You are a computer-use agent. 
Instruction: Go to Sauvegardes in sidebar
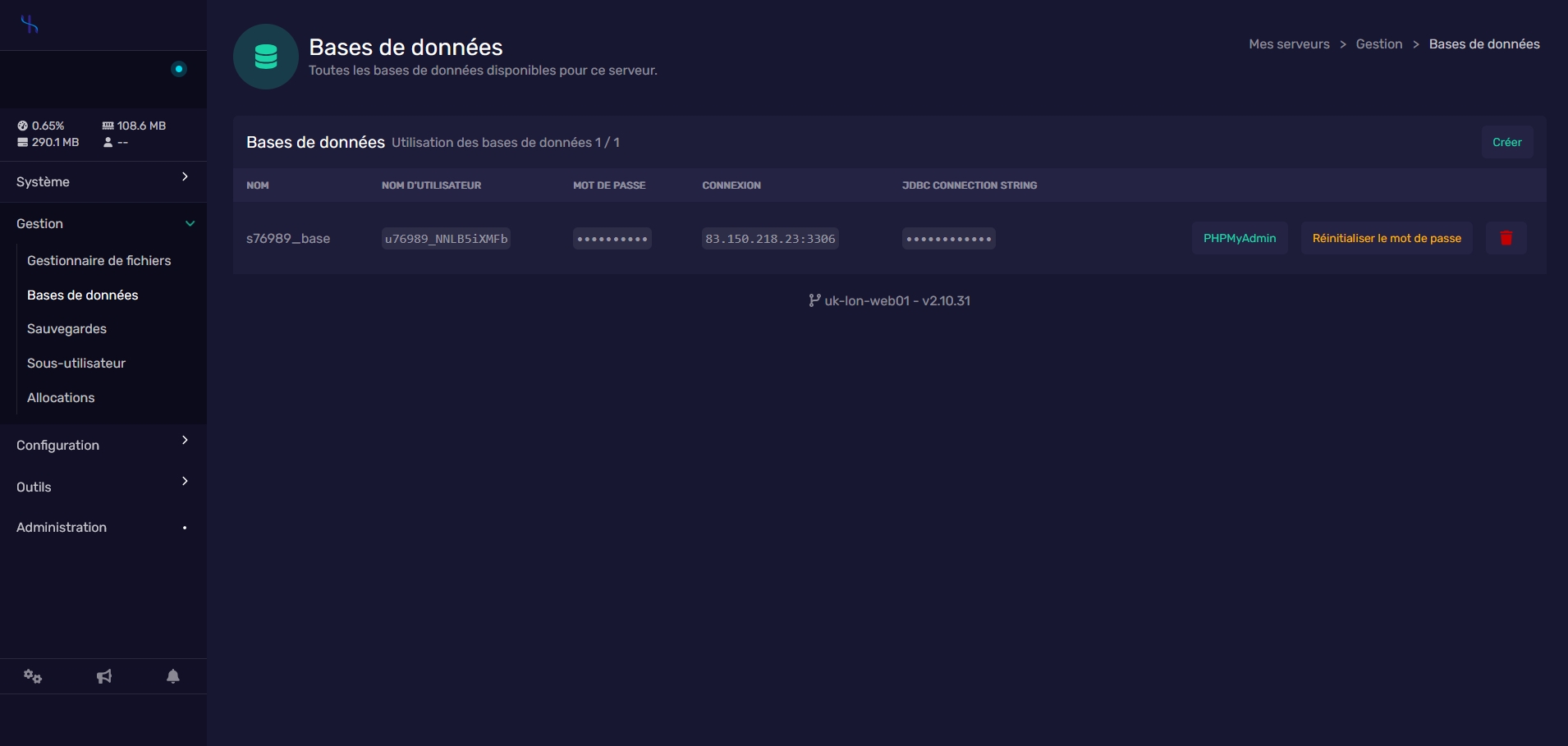(x=66, y=328)
